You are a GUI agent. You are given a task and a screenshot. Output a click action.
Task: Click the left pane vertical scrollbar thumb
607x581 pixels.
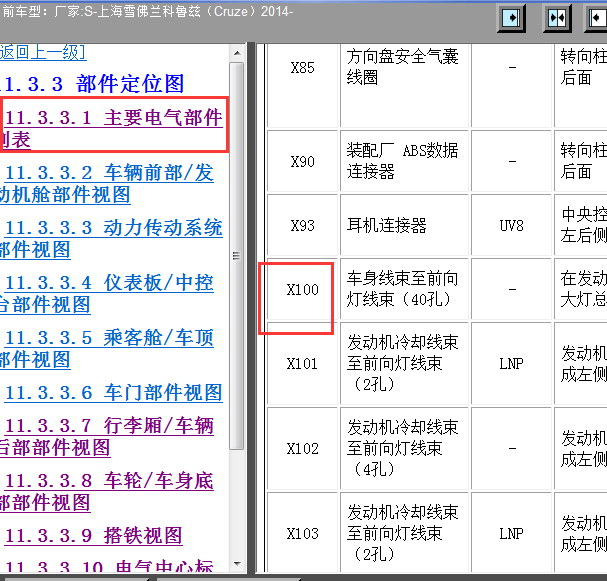pos(237,256)
